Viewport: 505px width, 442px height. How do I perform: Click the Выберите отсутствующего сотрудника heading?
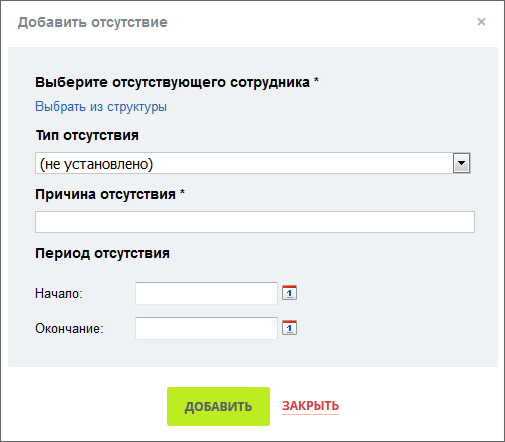172,82
